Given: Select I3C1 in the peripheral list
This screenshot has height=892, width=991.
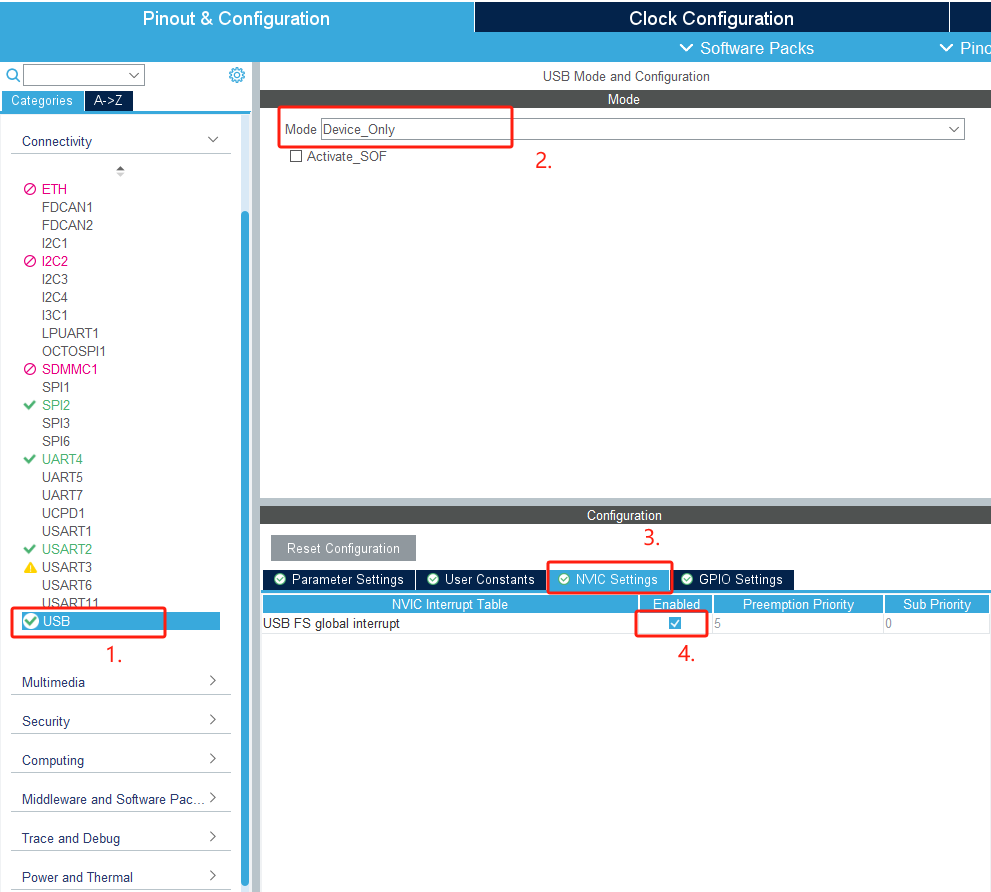Looking at the screenshot, I should 54,315.
